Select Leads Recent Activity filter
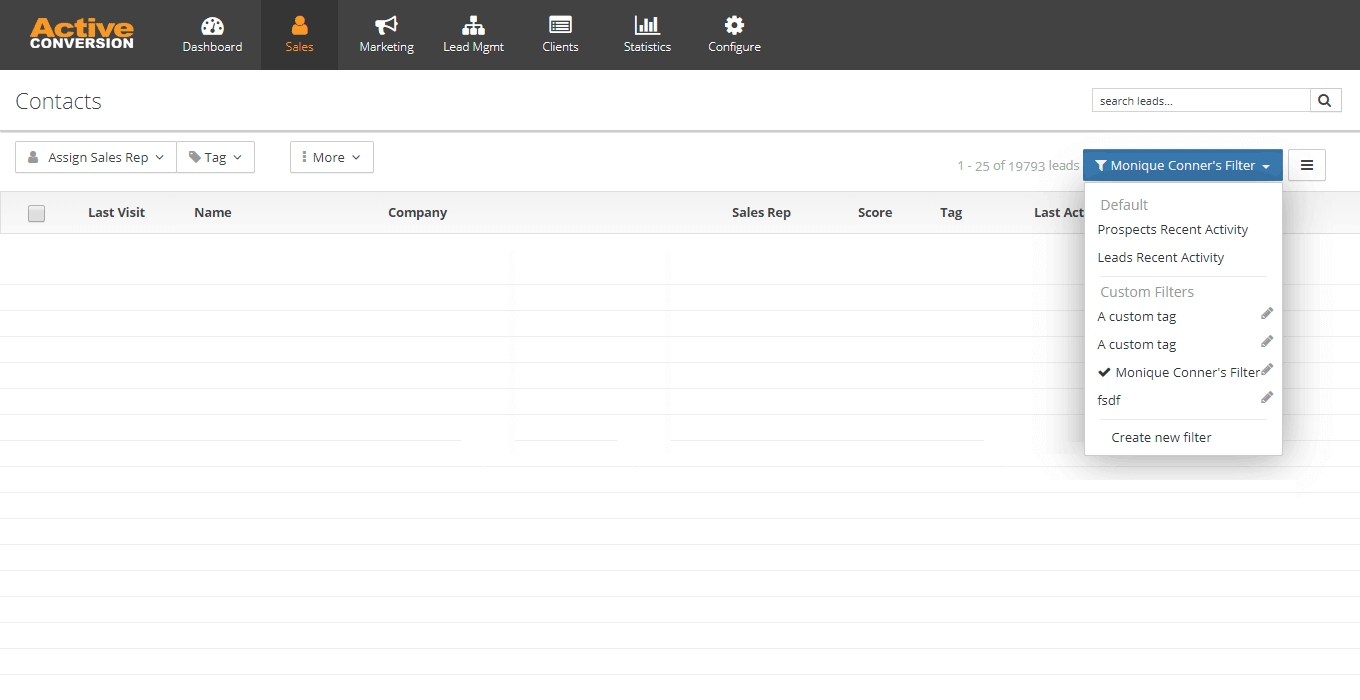The width and height of the screenshot is (1360, 700). tap(1161, 258)
